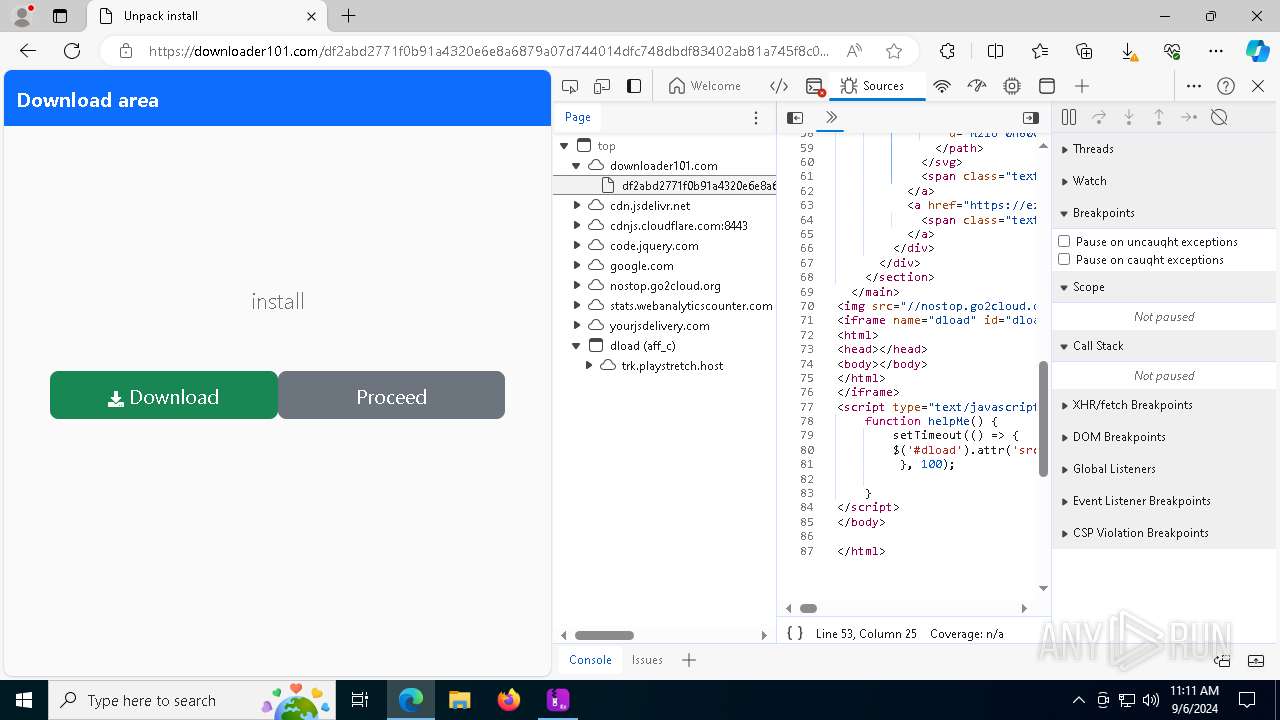This screenshot has height=720, width=1280.
Task: Expand code.jquery.com tree node
Action: pyautogui.click(x=576, y=246)
